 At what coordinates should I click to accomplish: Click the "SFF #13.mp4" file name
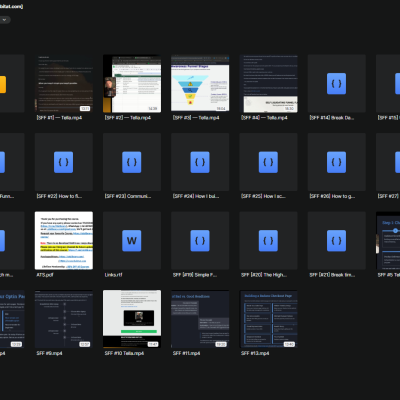tap(255, 353)
